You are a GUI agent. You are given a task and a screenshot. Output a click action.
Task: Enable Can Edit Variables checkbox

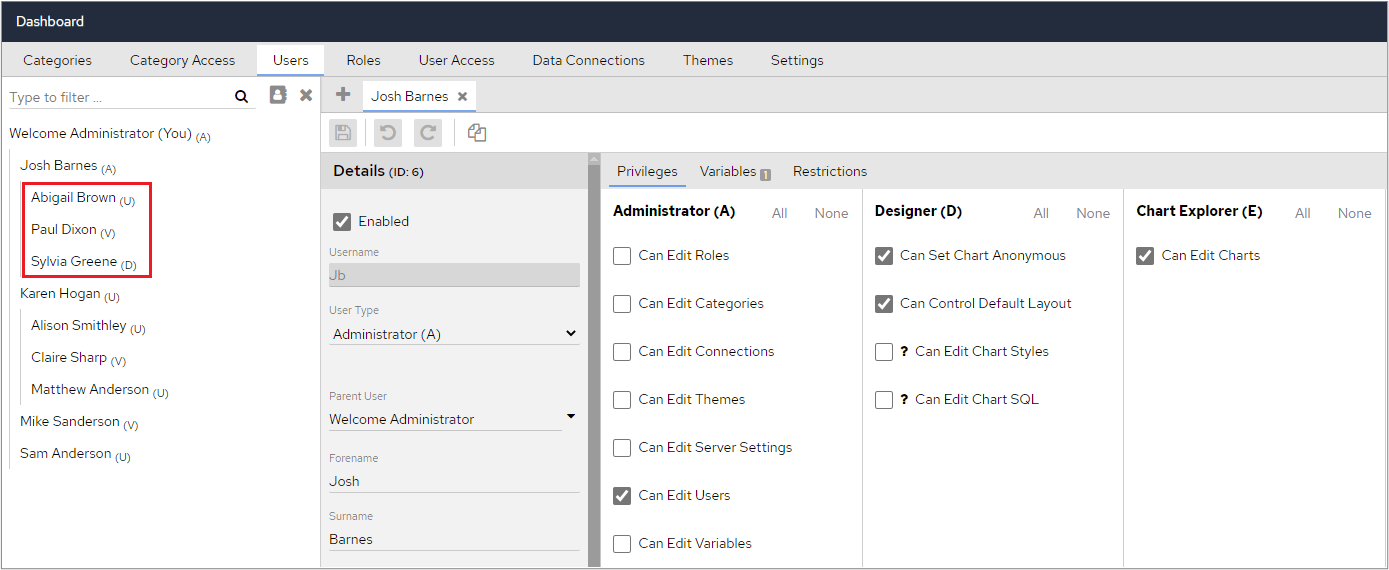click(x=622, y=543)
